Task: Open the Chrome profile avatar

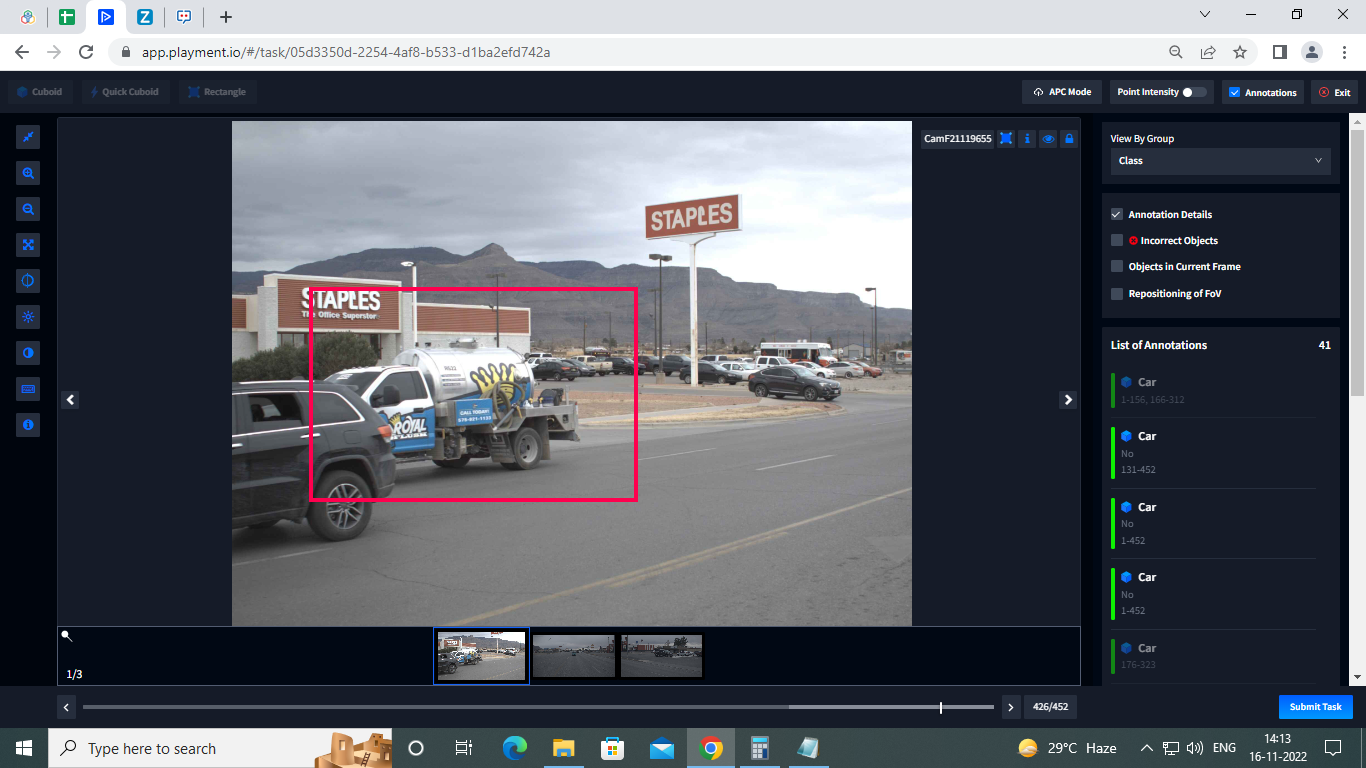Action: 1311,52
